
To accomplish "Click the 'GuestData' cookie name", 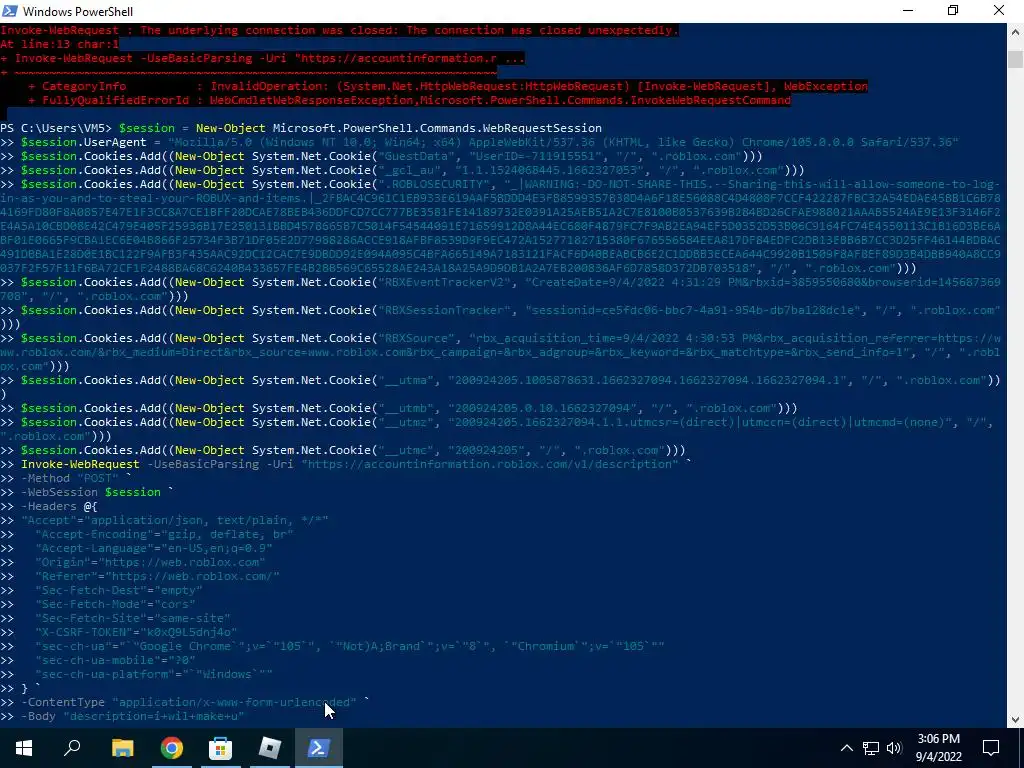I will [417, 156].
